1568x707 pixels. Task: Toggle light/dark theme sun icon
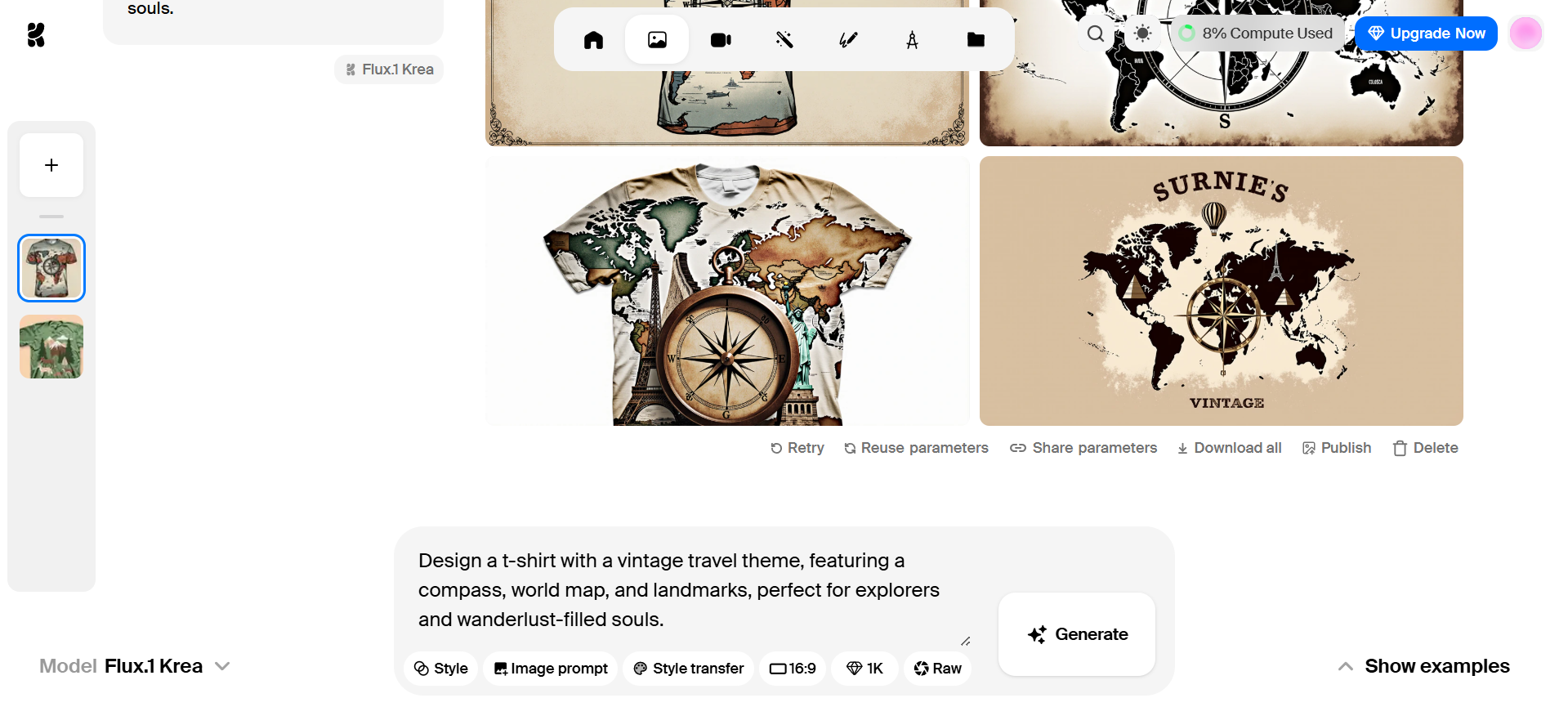(x=1142, y=34)
